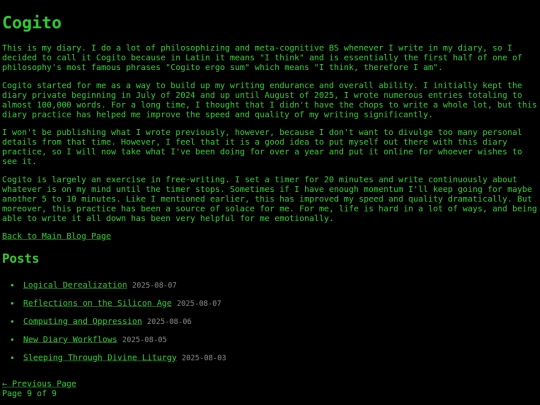Viewport: 540px width, 405px height.
Task: Open the Back to Main Blog Page link
Action: point(56,236)
